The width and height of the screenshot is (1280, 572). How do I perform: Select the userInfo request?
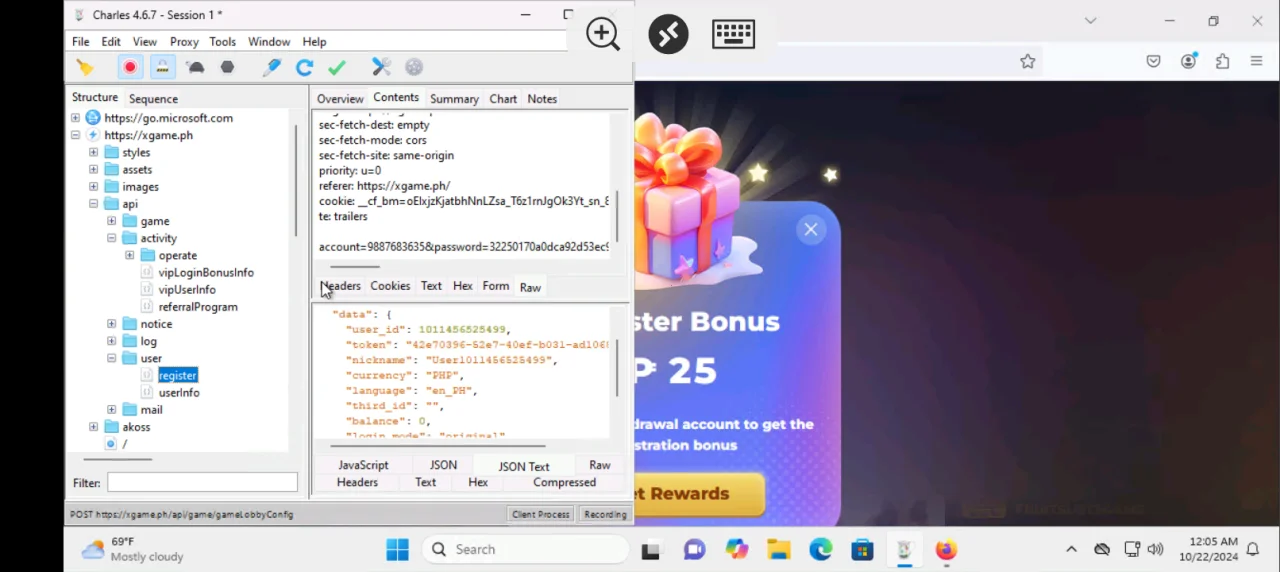(x=179, y=393)
